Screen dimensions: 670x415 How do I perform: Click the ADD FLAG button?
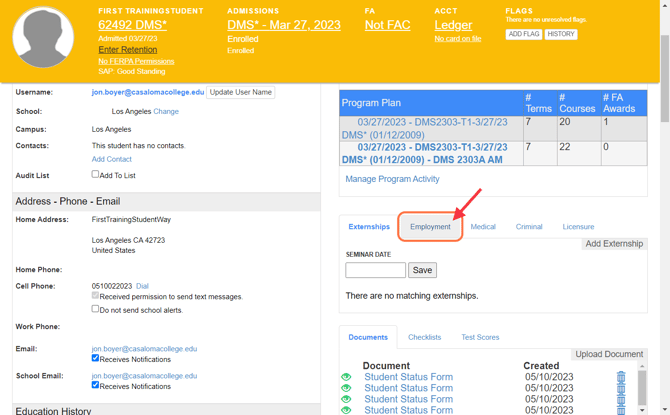click(x=524, y=34)
